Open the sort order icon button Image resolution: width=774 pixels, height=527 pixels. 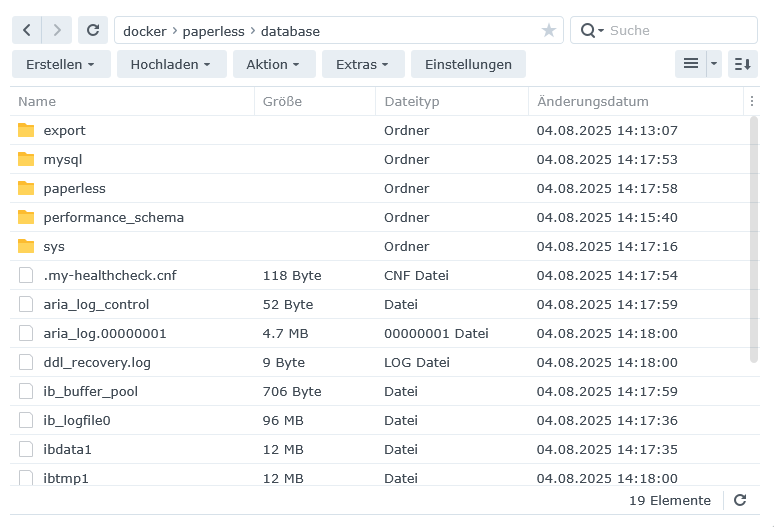[x=742, y=64]
